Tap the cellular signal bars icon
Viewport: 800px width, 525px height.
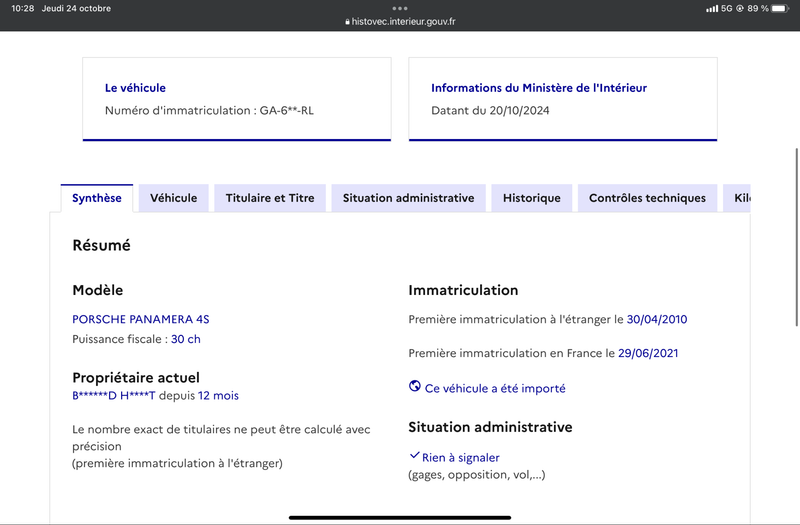(712, 8)
